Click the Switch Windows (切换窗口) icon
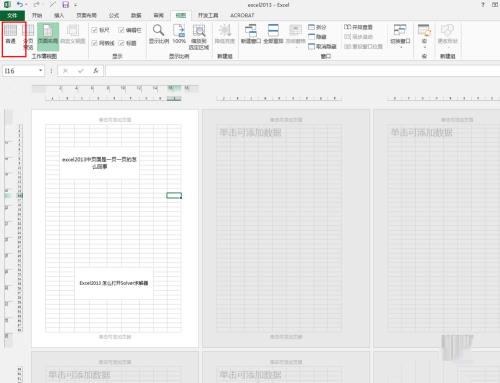Image resolution: width=500 pixels, height=383 pixels. tap(400, 30)
